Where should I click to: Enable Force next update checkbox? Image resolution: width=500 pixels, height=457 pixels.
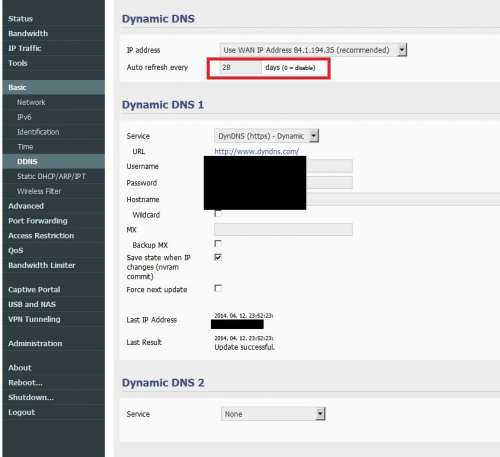point(218,288)
